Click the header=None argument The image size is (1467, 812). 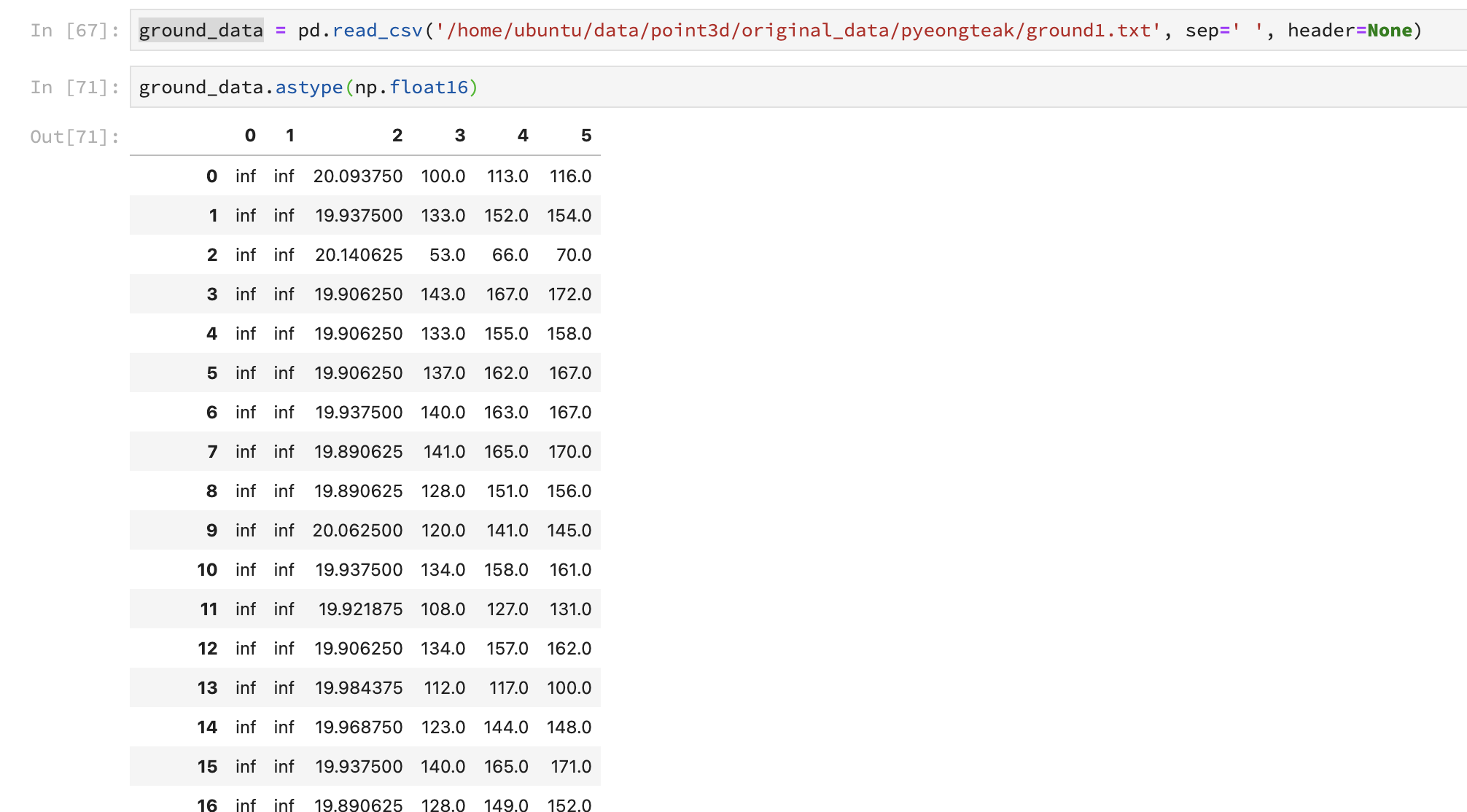(x=1350, y=31)
